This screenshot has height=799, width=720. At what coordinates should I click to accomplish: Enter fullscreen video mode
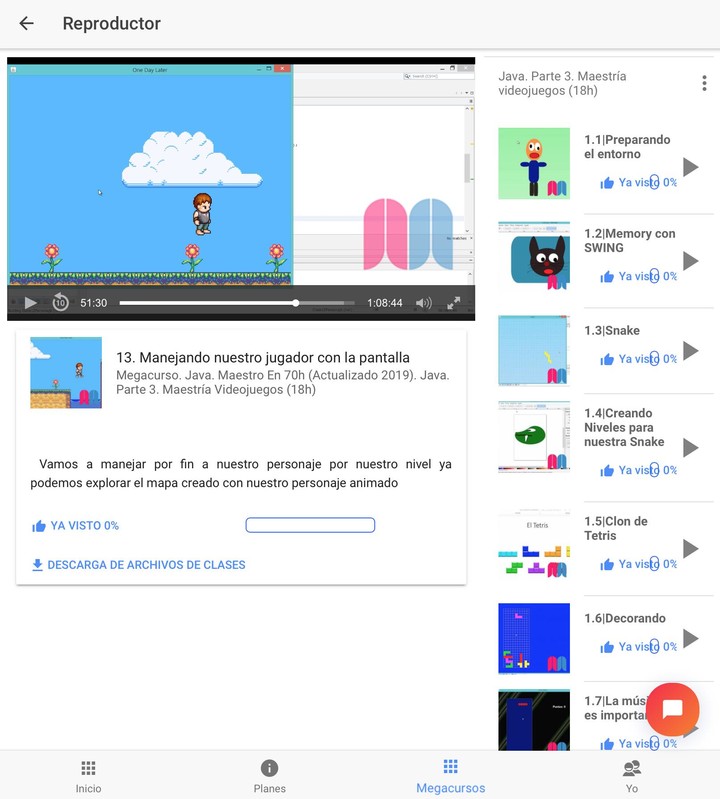pos(453,303)
